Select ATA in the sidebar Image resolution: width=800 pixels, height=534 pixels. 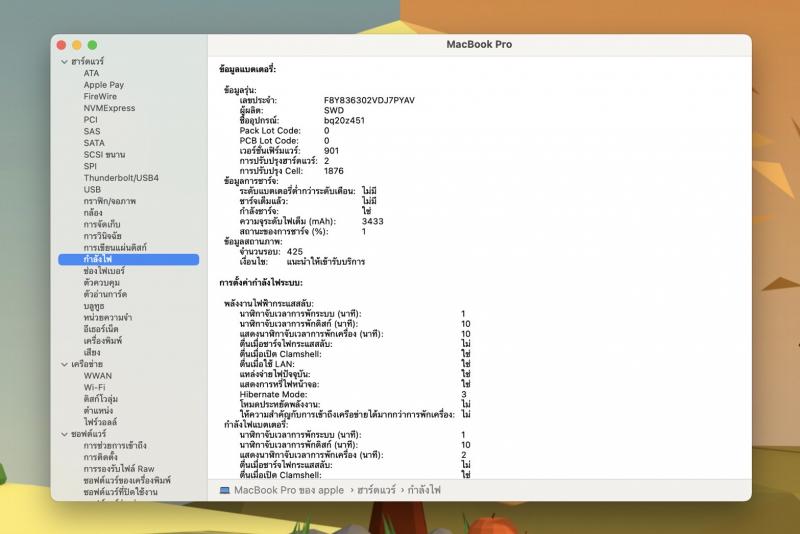tap(91, 73)
